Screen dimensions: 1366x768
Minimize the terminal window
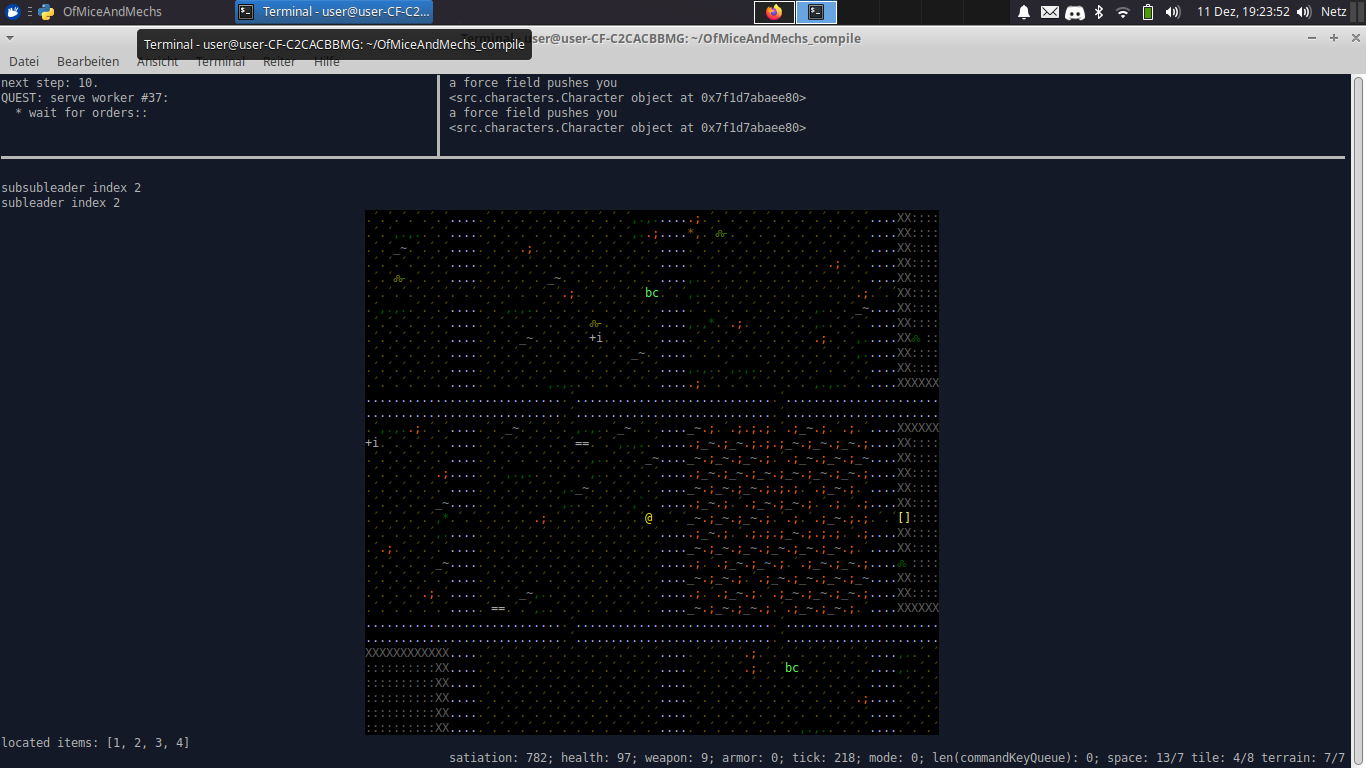click(1313, 38)
